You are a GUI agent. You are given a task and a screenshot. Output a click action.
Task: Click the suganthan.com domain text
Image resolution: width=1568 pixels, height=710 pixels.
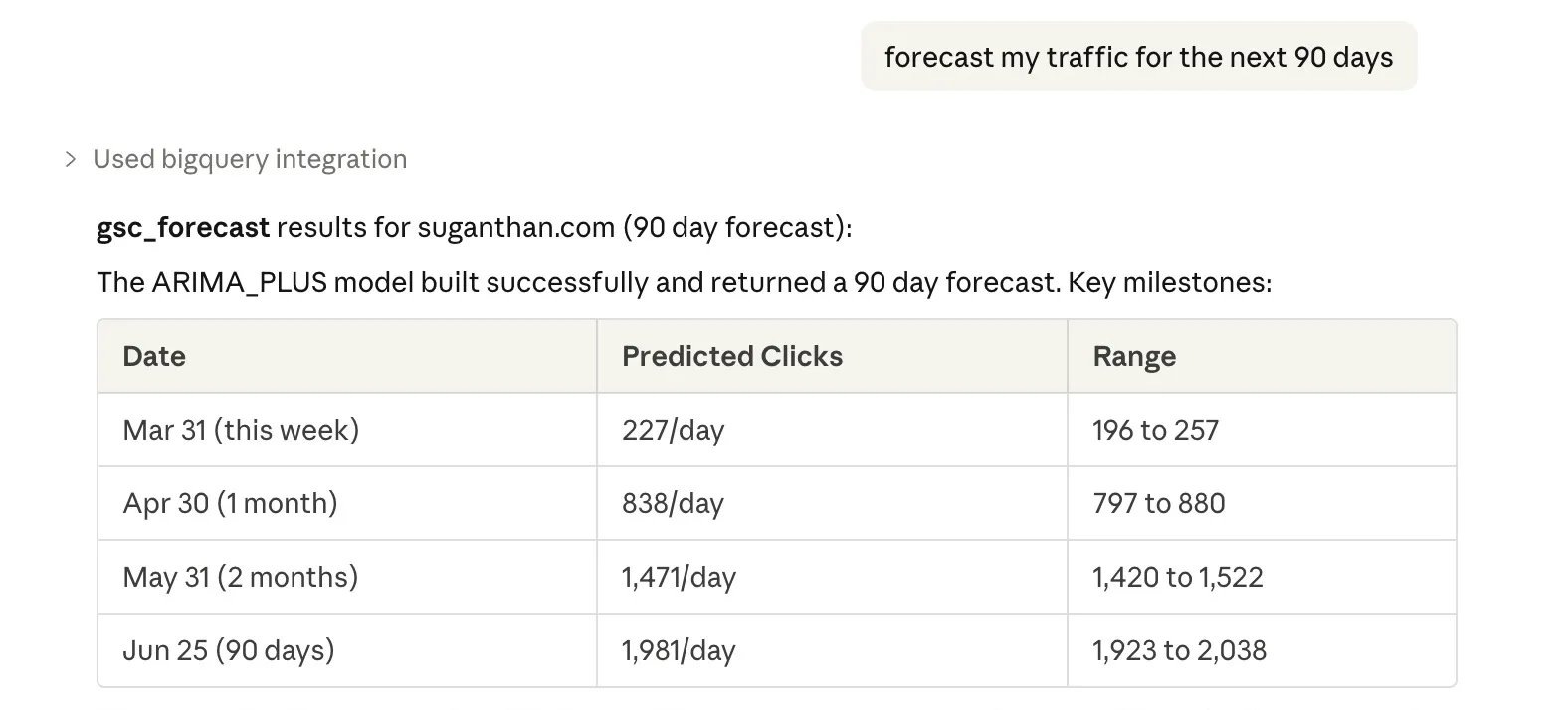tap(515, 227)
